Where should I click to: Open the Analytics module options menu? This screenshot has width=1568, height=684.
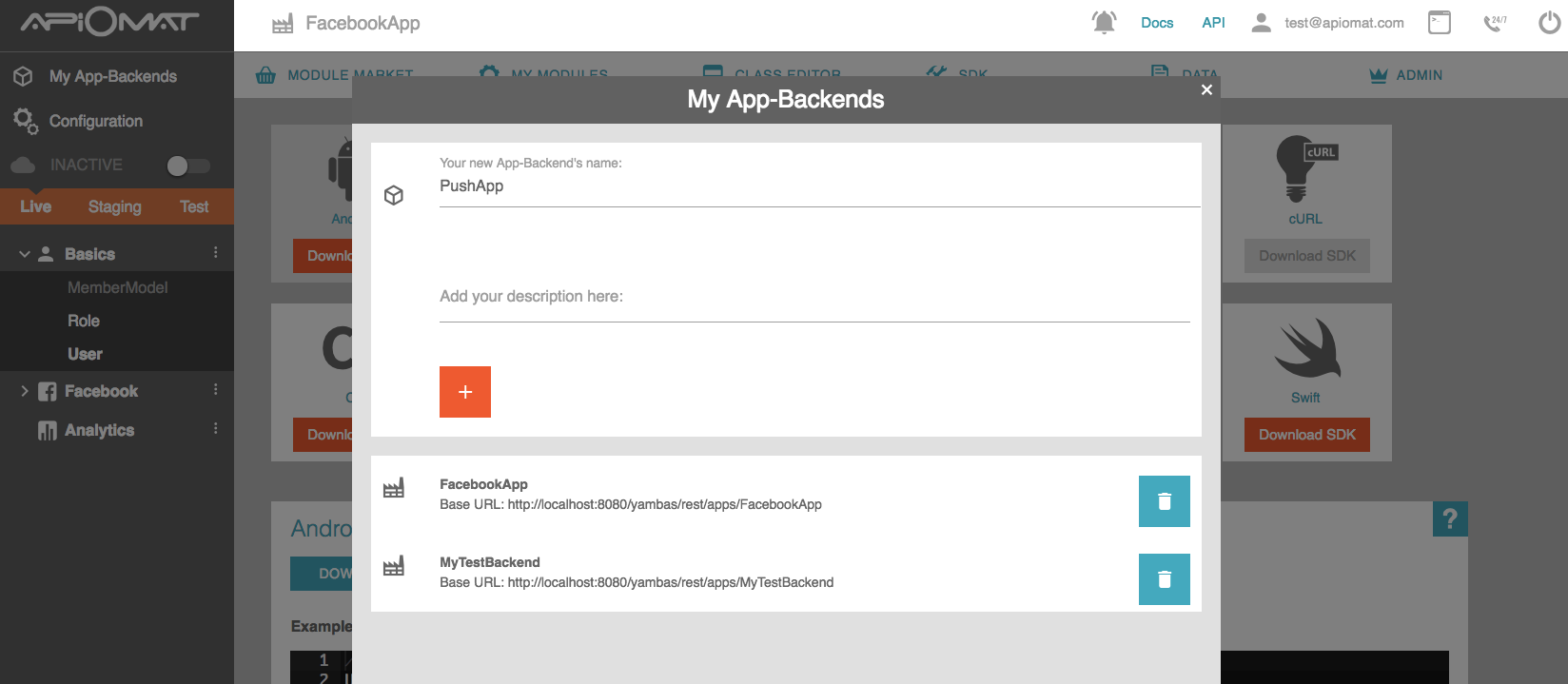coord(216,429)
